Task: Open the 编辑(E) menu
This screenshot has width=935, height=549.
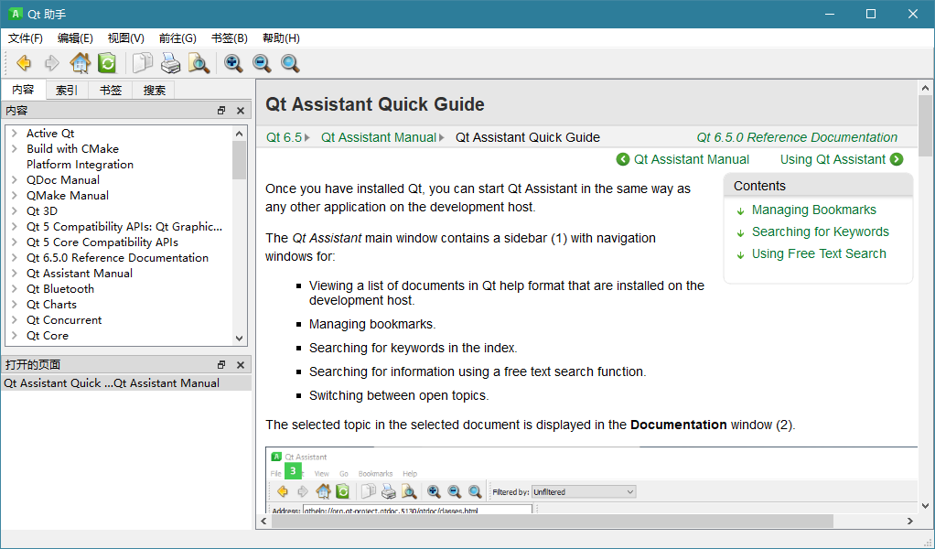Action: click(75, 38)
